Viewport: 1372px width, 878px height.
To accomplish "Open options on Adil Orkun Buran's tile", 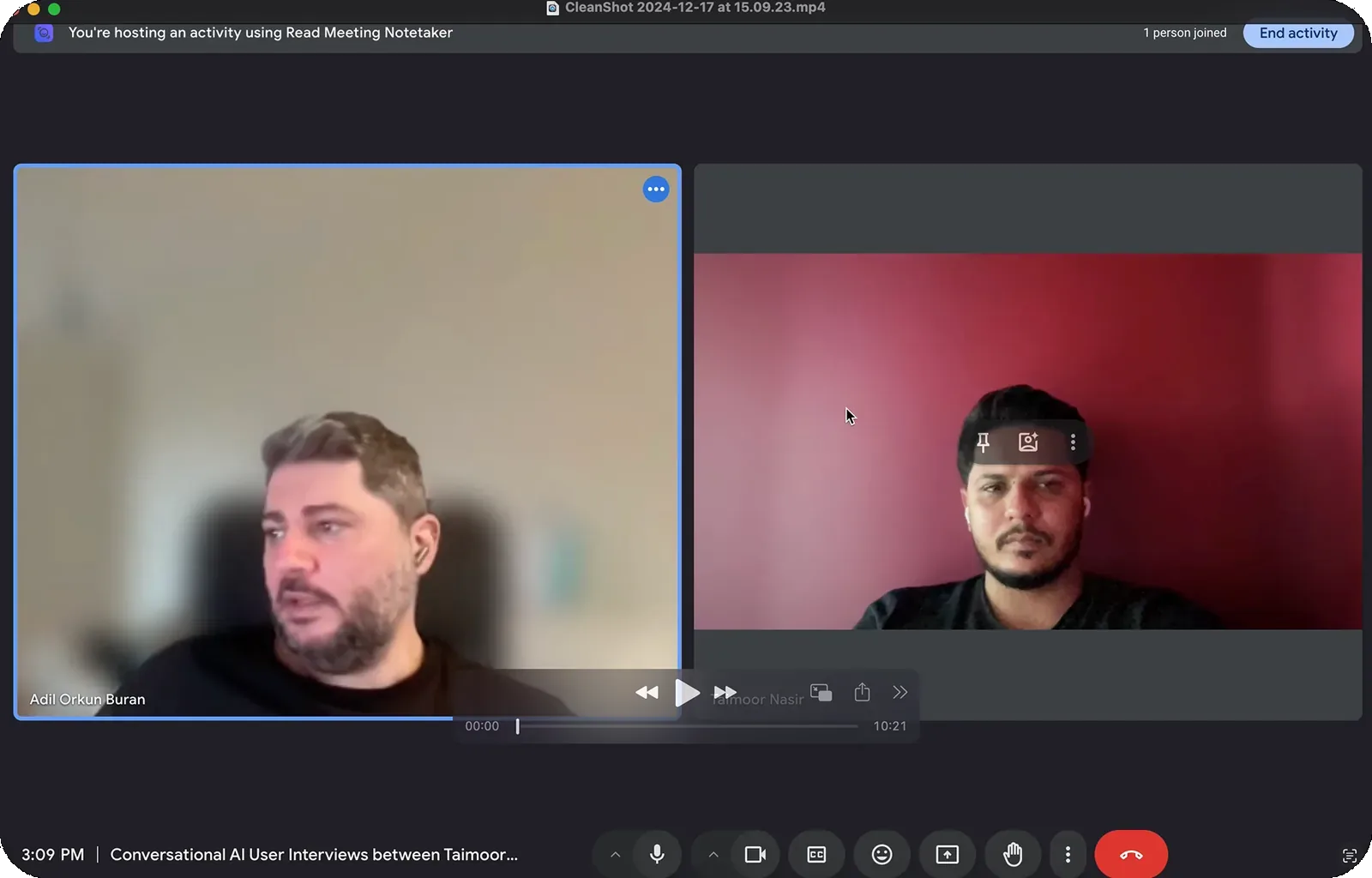I will 656,189.
